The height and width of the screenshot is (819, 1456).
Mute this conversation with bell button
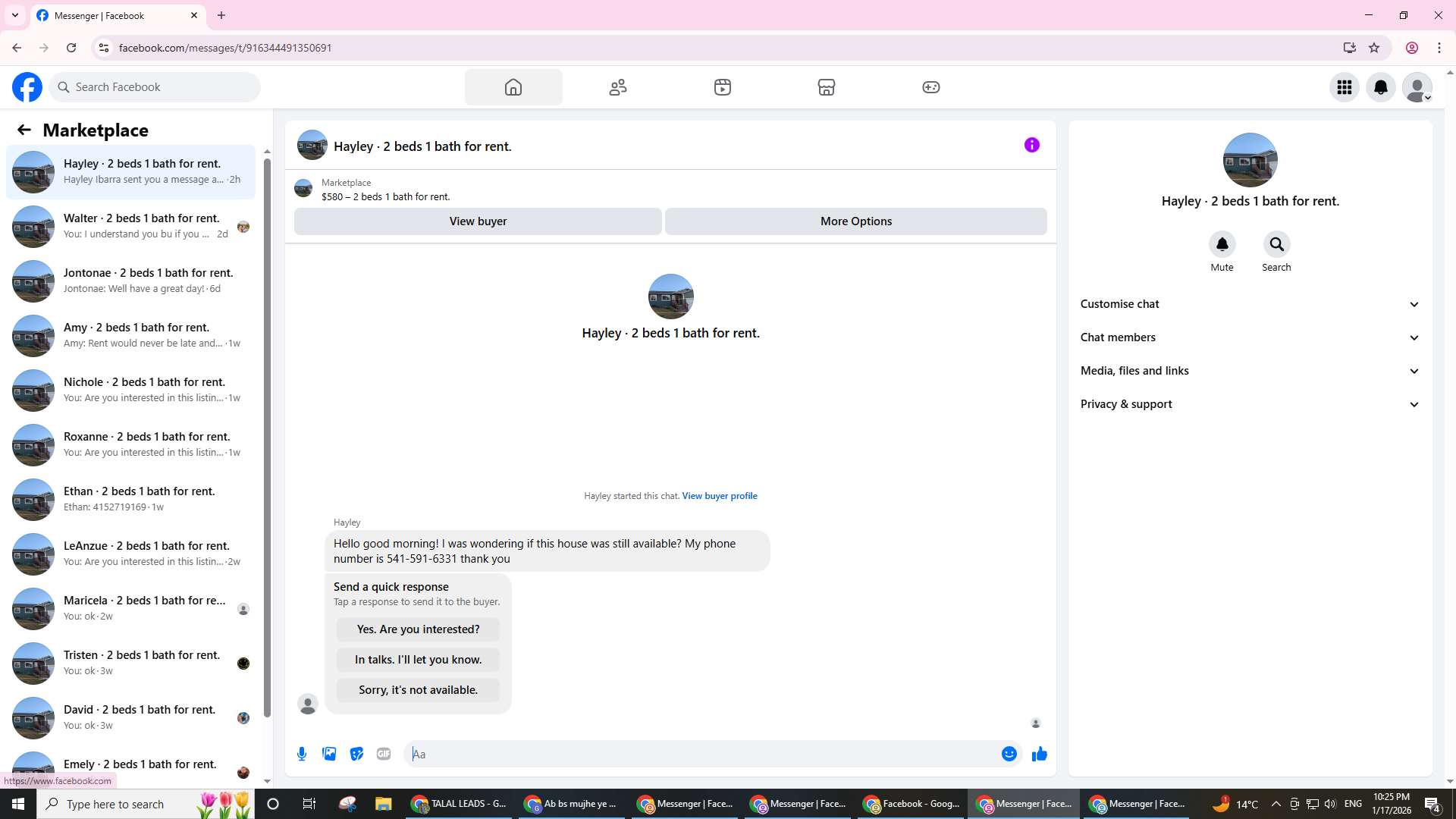point(1222,244)
